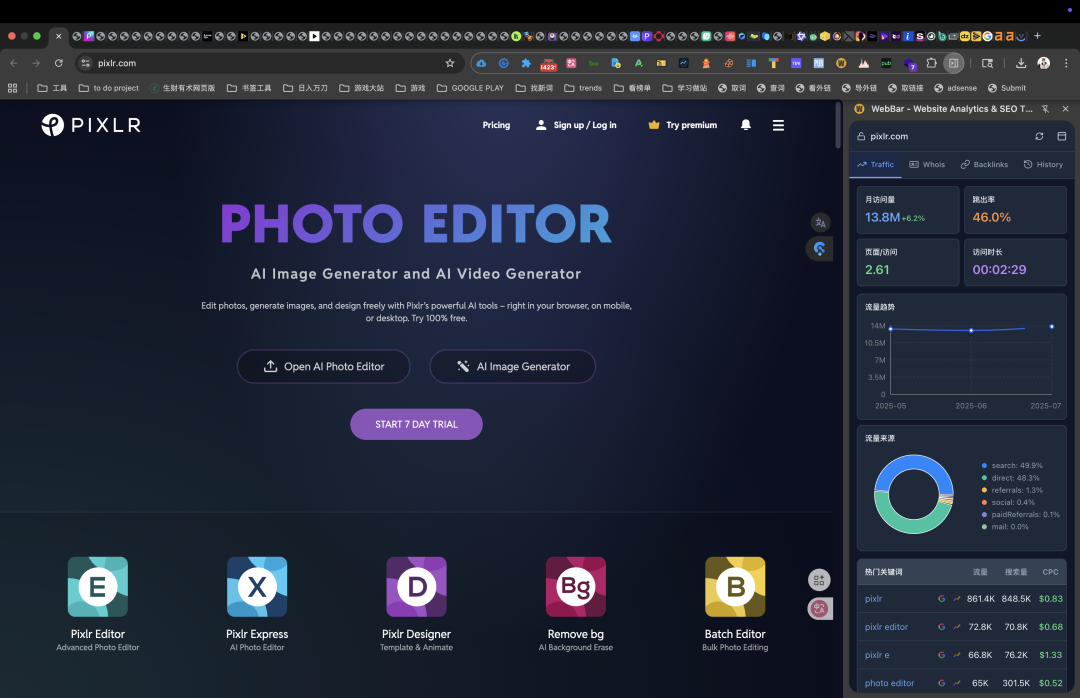This screenshot has width=1080, height=698.
Task: Open the Pixlr hamburger menu
Action: pos(778,125)
